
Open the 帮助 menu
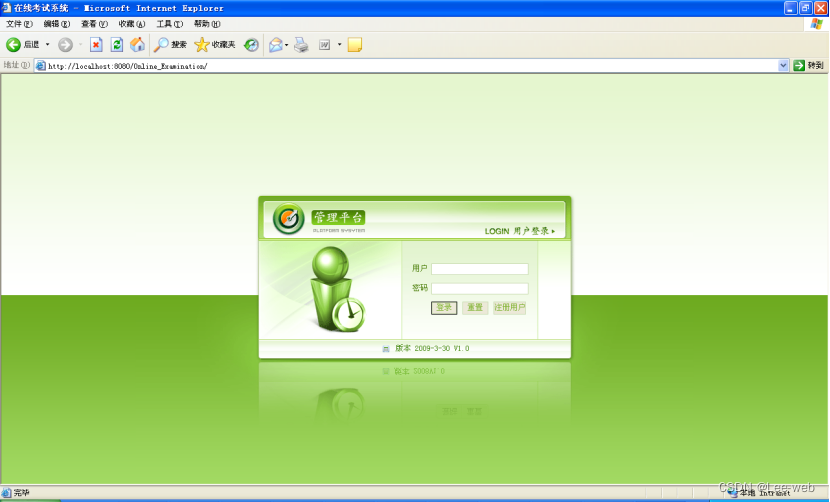(207, 24)
